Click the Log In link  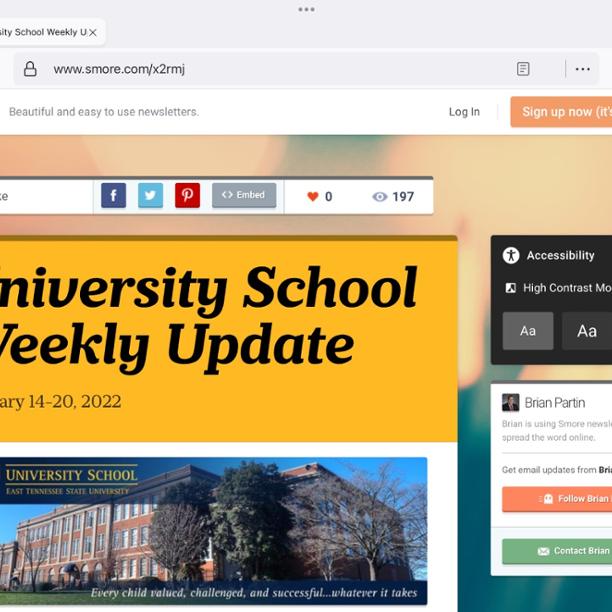coord(464,112)
